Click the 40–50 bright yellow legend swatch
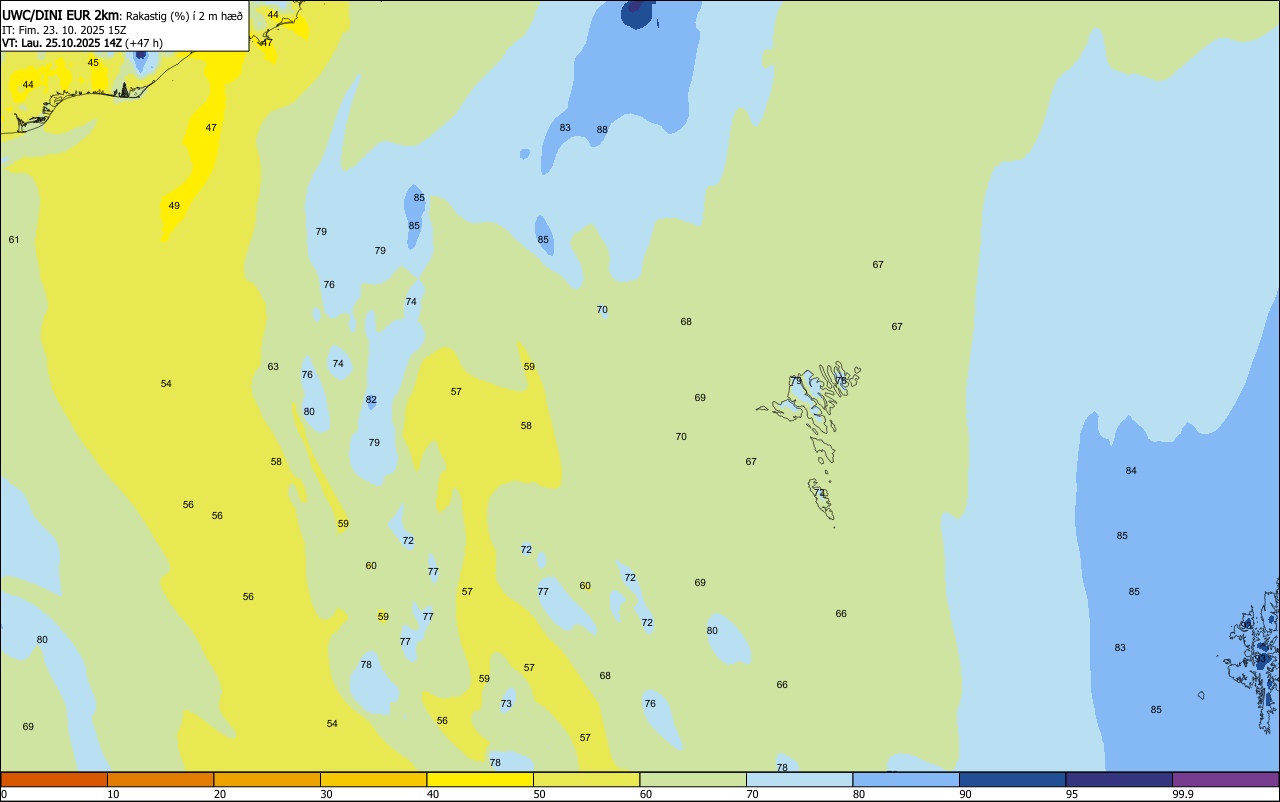This screenshot has width=1280, height=802. (480, 779)
